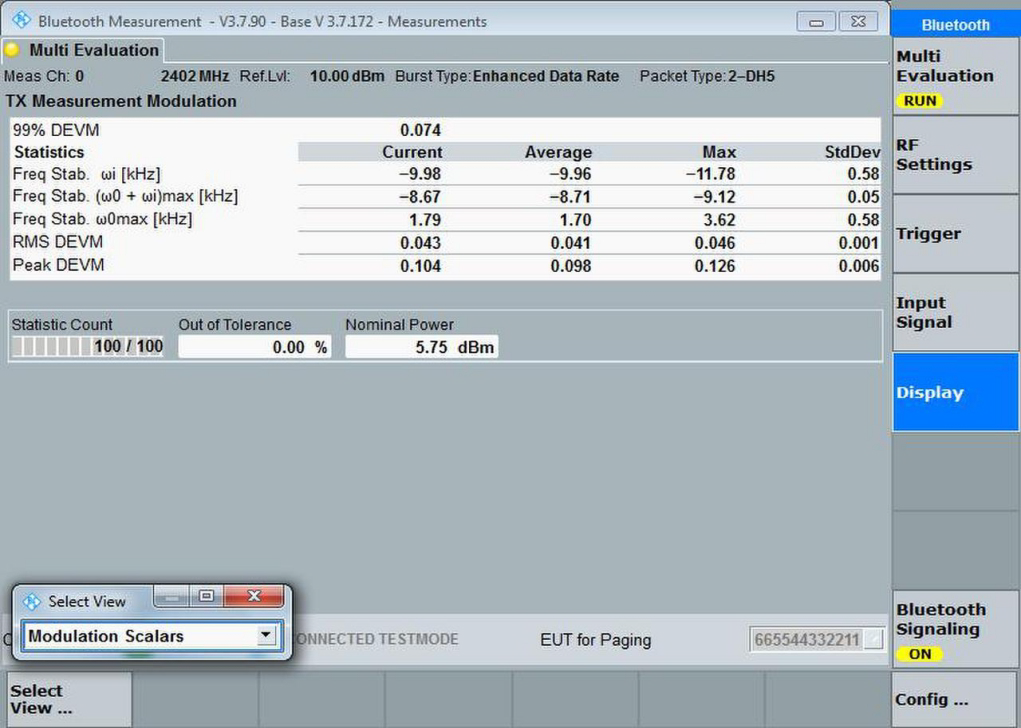Toggle the Bluetooth Signaling ON softkey
Viewport: 1021px width, 728px height.
click(x=955, y=630)
